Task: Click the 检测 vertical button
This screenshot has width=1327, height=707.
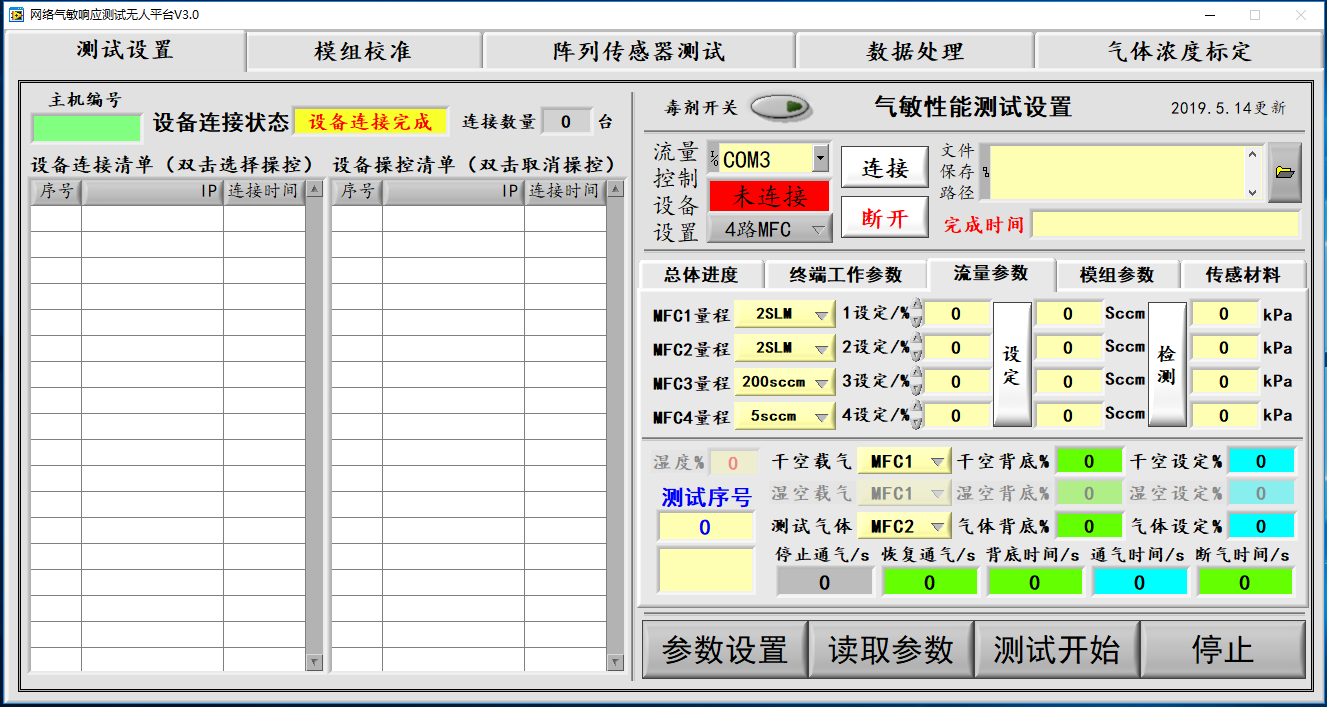Action: (1166, 364)
